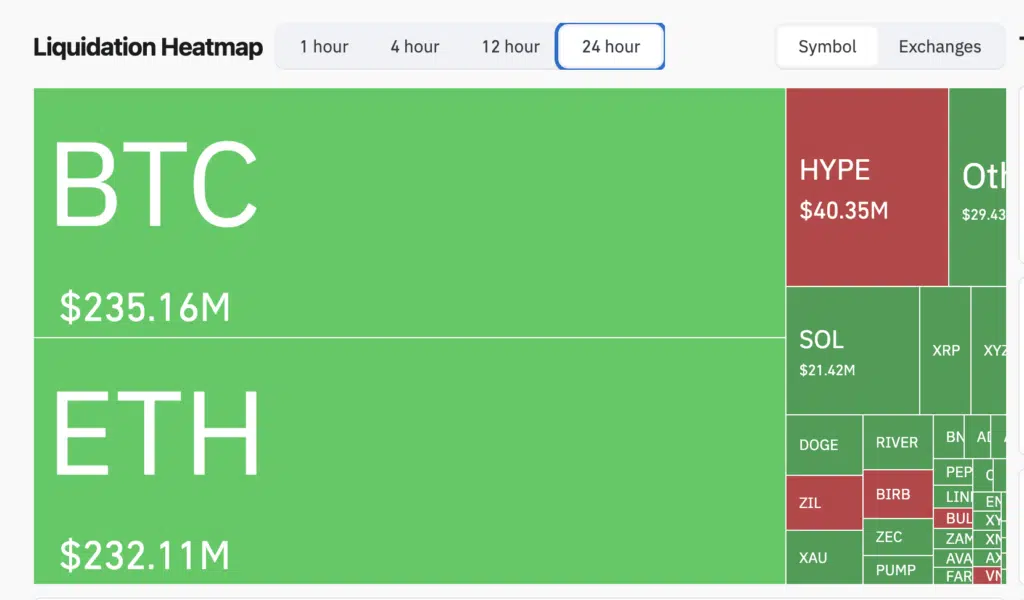Image resolution: width=1024 pixels, height=600 pixels.
Task: Open the 12 hour heatmap view
Action: [510, 46]
